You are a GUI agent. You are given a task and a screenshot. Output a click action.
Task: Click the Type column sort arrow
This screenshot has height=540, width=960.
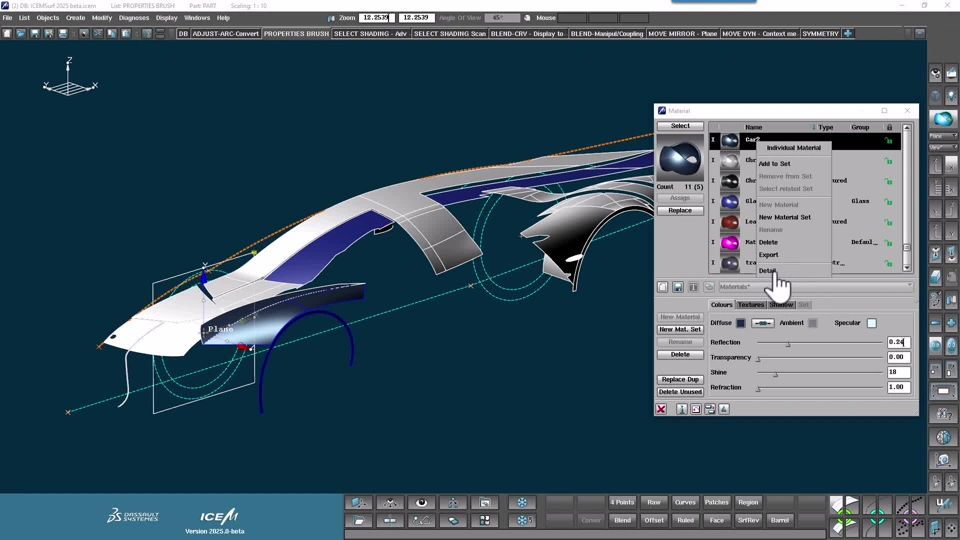click(x=814, y=127)
